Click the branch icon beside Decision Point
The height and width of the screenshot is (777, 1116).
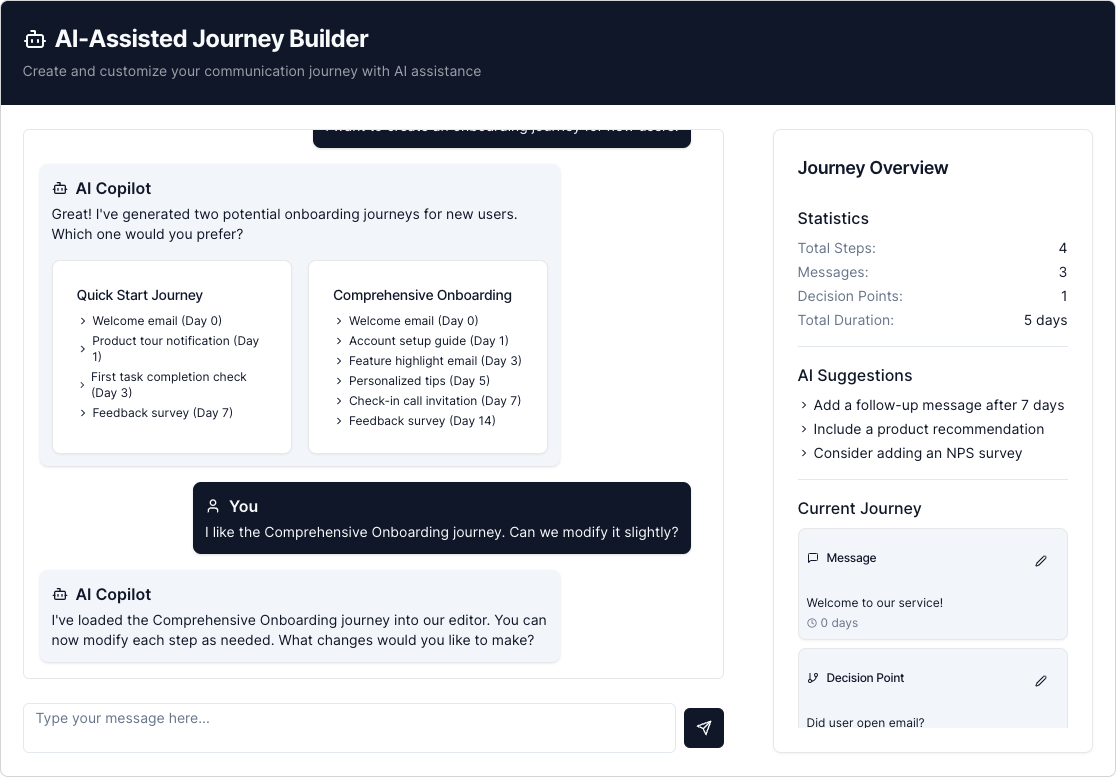tap(812, 678)
